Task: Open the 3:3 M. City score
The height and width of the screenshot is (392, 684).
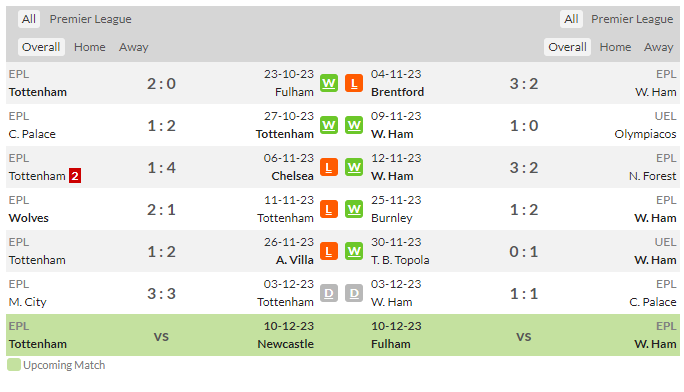Action: 161,293
